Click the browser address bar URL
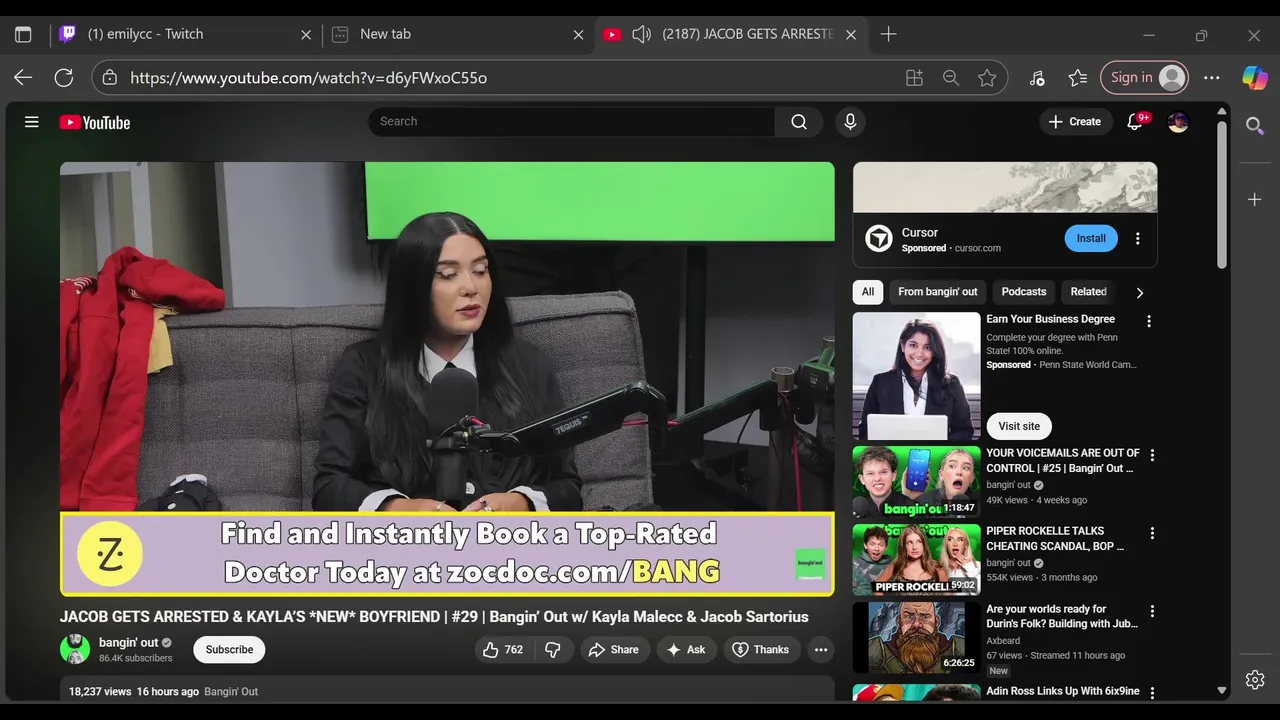The width and height of the screenshot is (1280, 720). 308,78
